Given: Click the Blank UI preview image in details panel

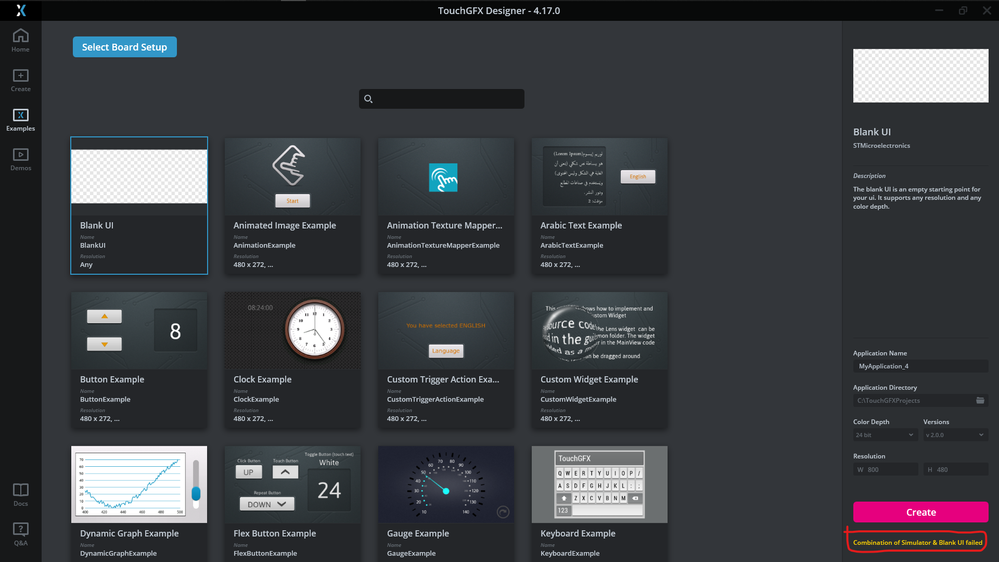Looking at the screenshot, I should [x=921, y=76].
